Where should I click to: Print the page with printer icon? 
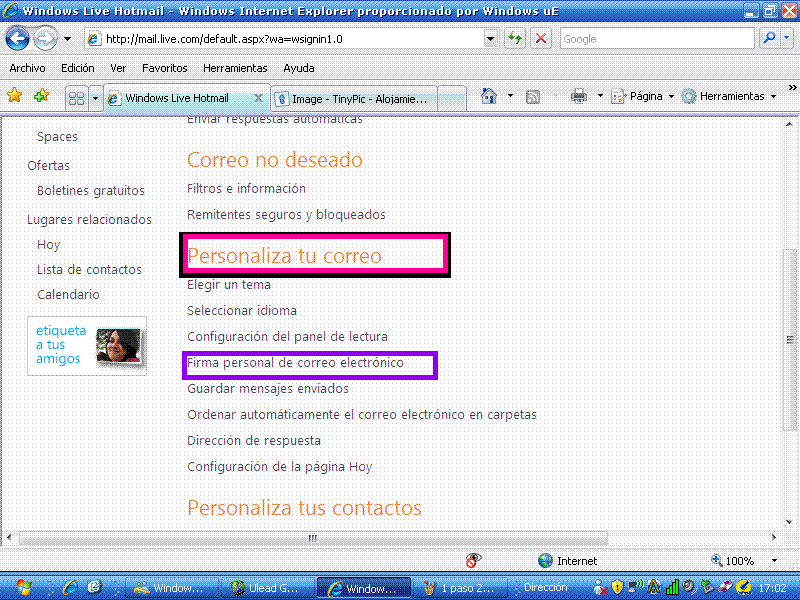pyautogui.click(x=579, y=95)
